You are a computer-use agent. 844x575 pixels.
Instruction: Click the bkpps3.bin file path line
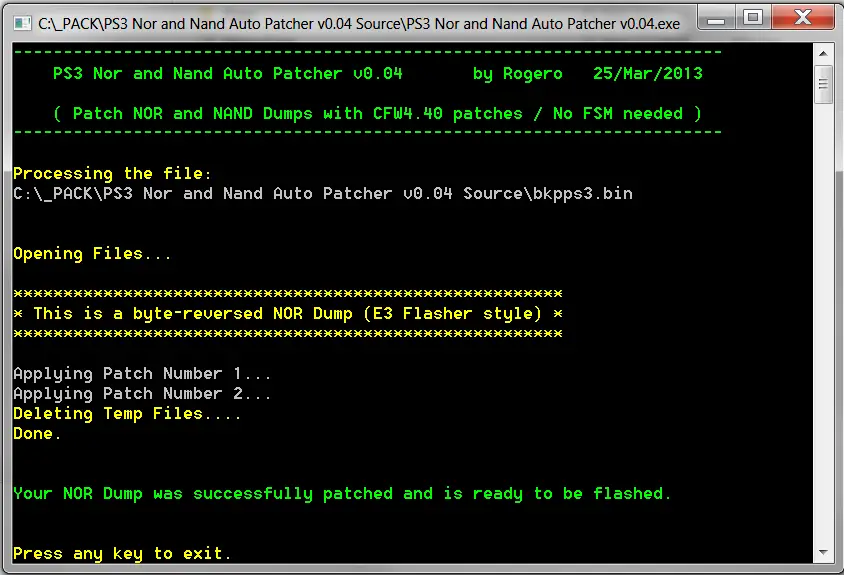(x=323, y=193)
